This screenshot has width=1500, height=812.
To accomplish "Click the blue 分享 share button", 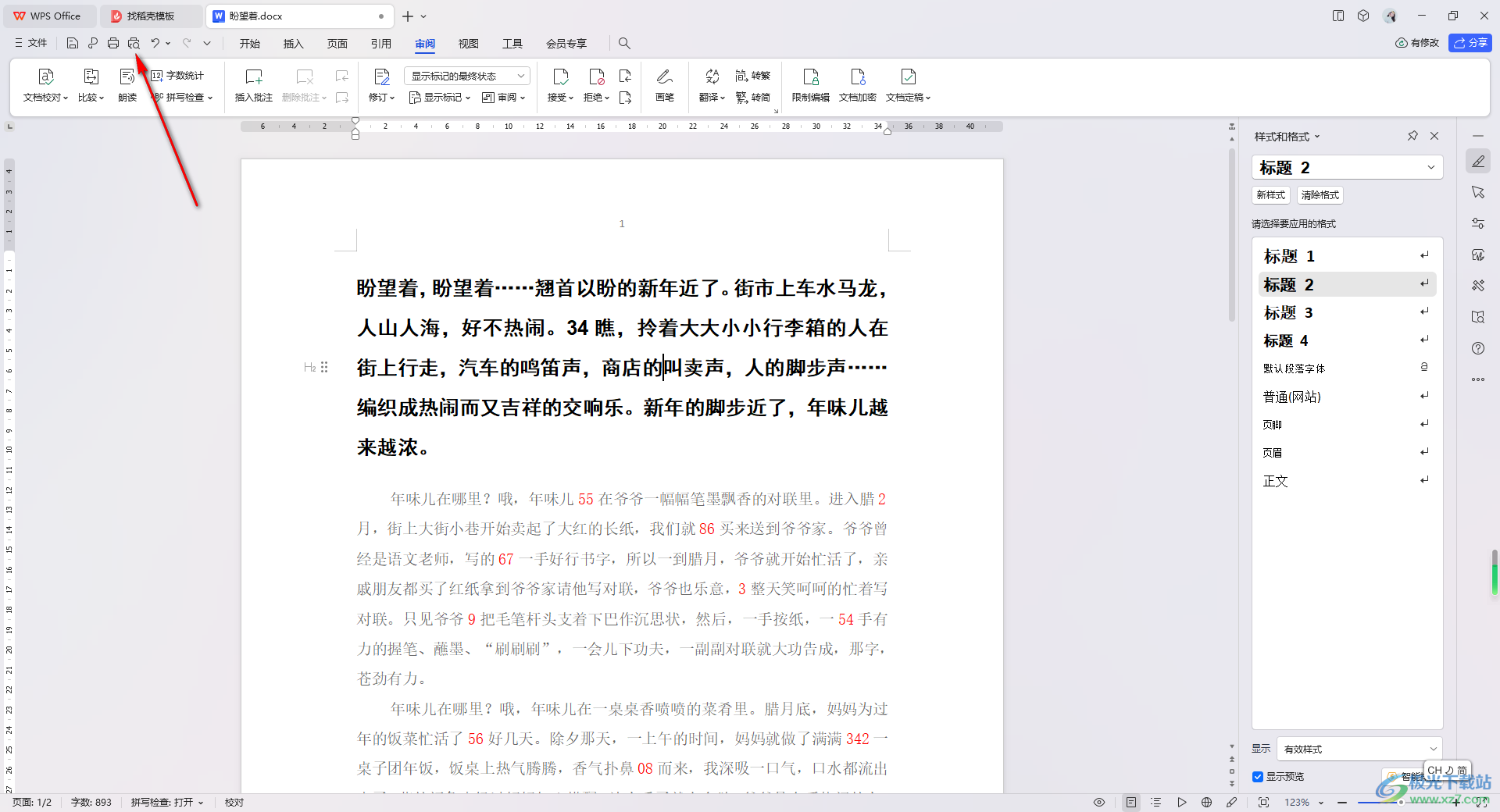I will tap(1470, 43).
